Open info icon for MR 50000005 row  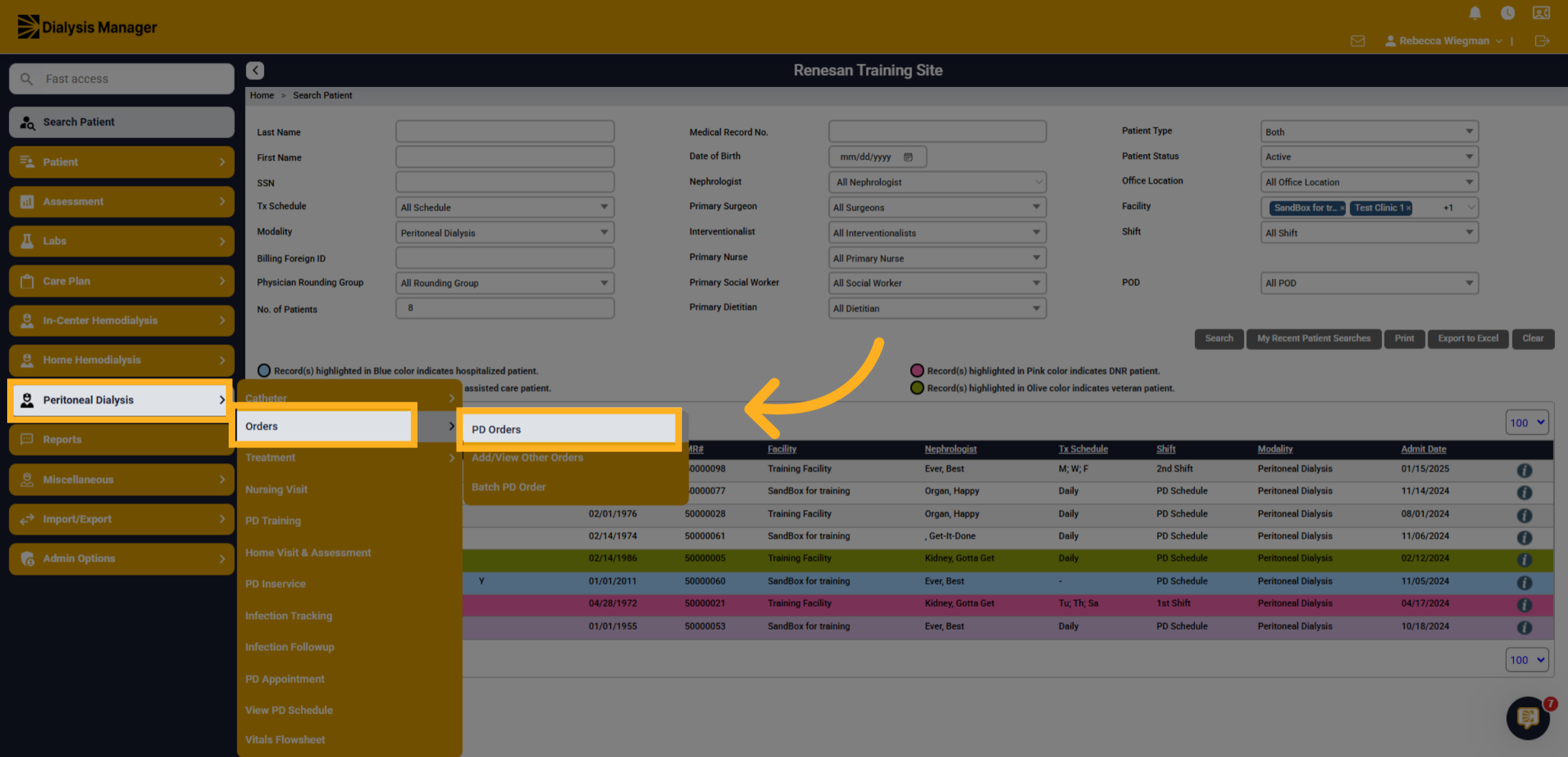pos(1524,560)
